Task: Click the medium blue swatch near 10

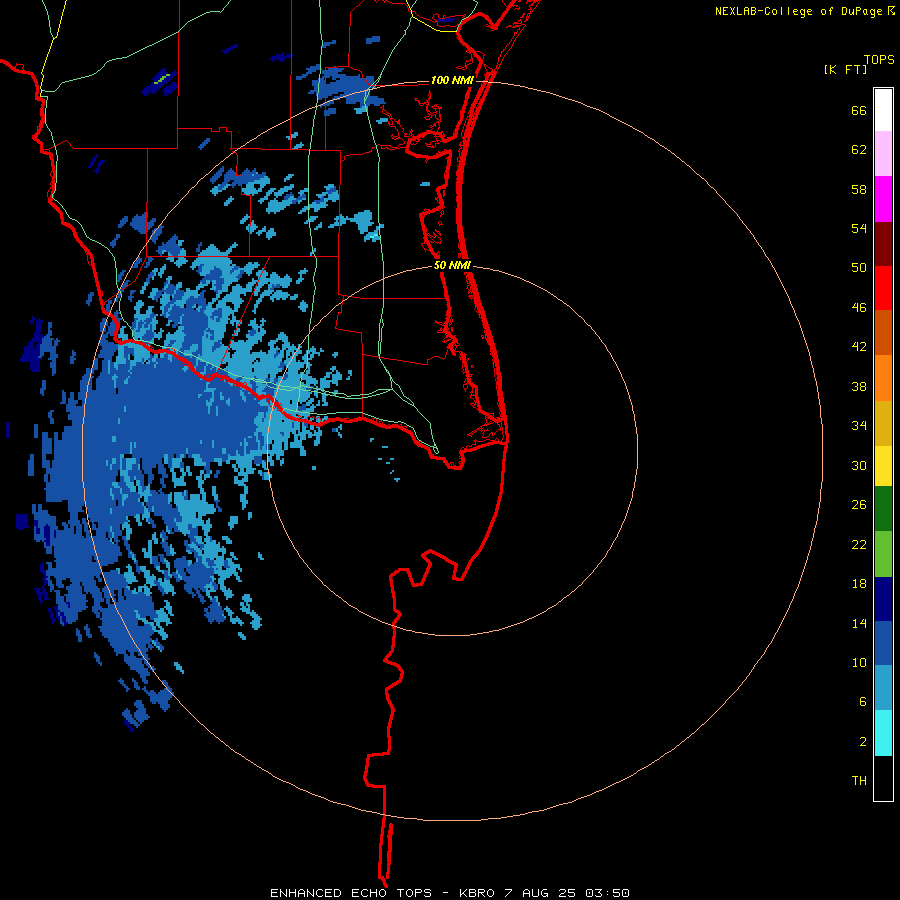Action: point(883,643)
